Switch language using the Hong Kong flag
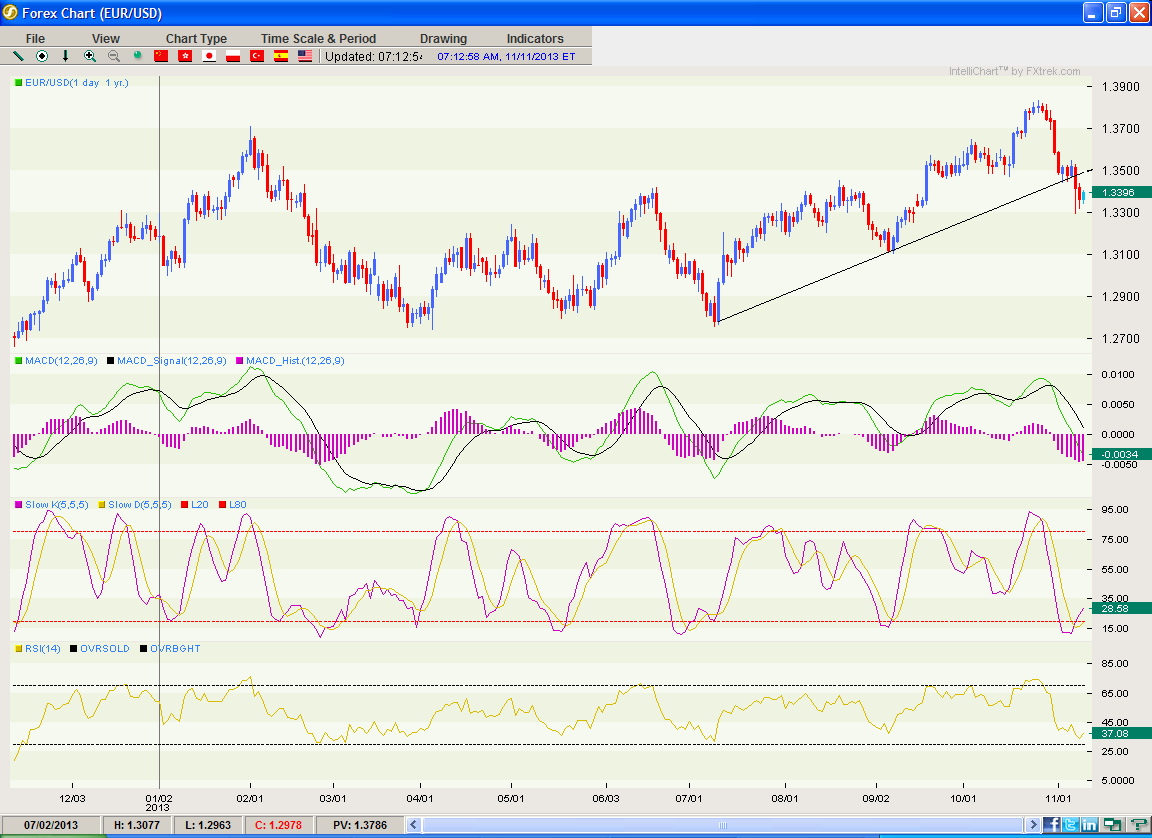The image size is (1152, 838). tap(185, 56)
